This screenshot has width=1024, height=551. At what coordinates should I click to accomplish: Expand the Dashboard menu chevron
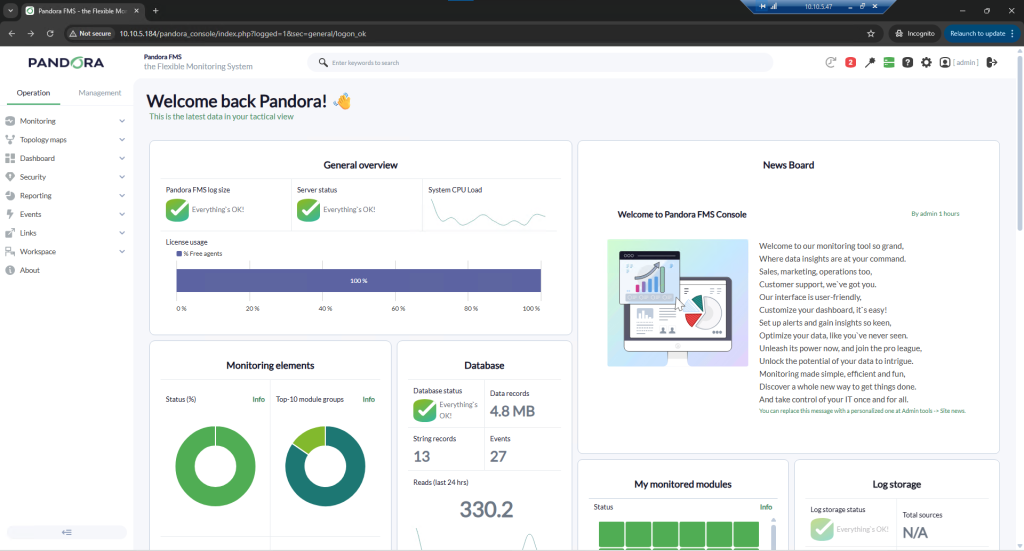[122, 158]
